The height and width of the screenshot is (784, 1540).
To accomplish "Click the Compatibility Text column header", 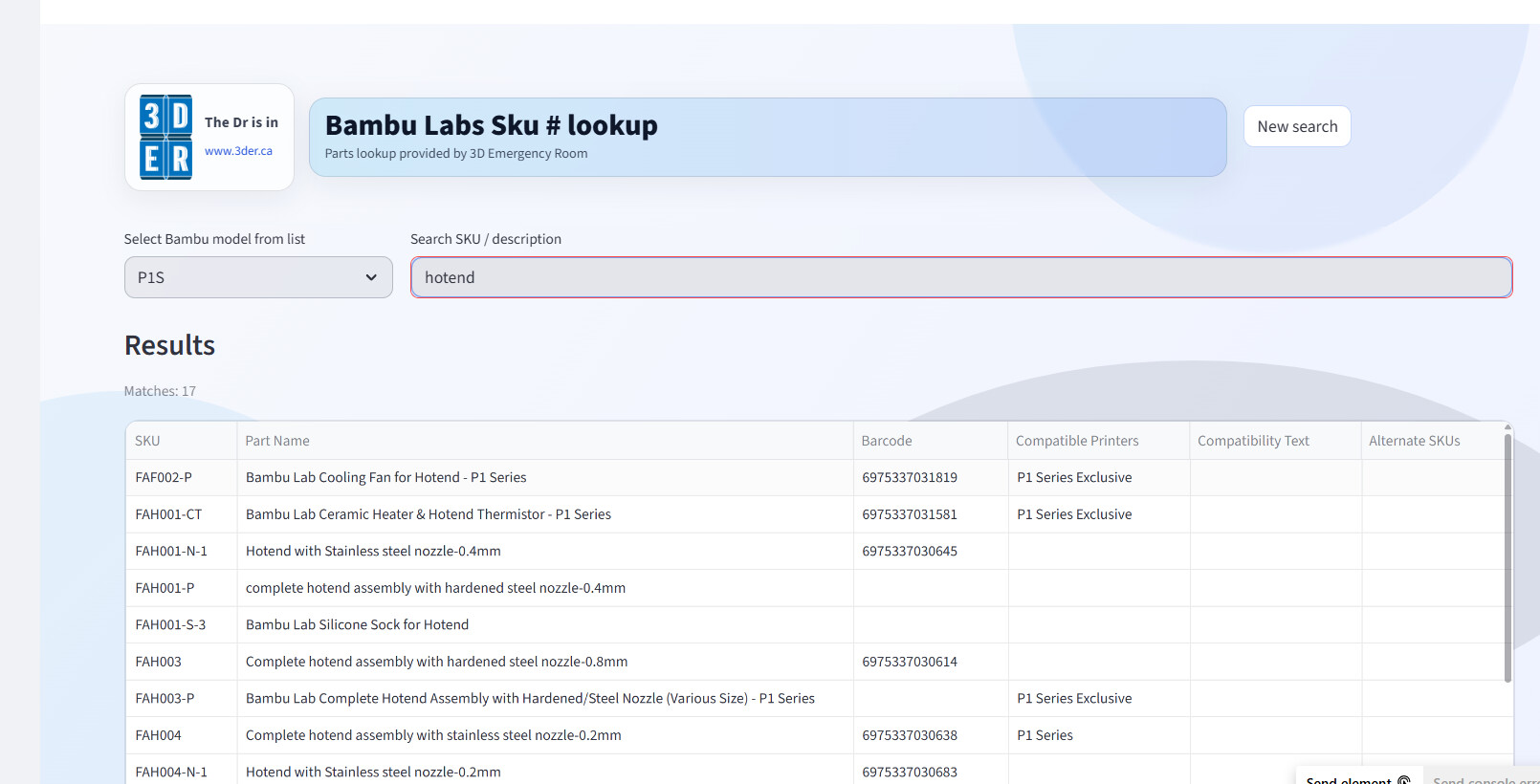I will [1253, 441].
